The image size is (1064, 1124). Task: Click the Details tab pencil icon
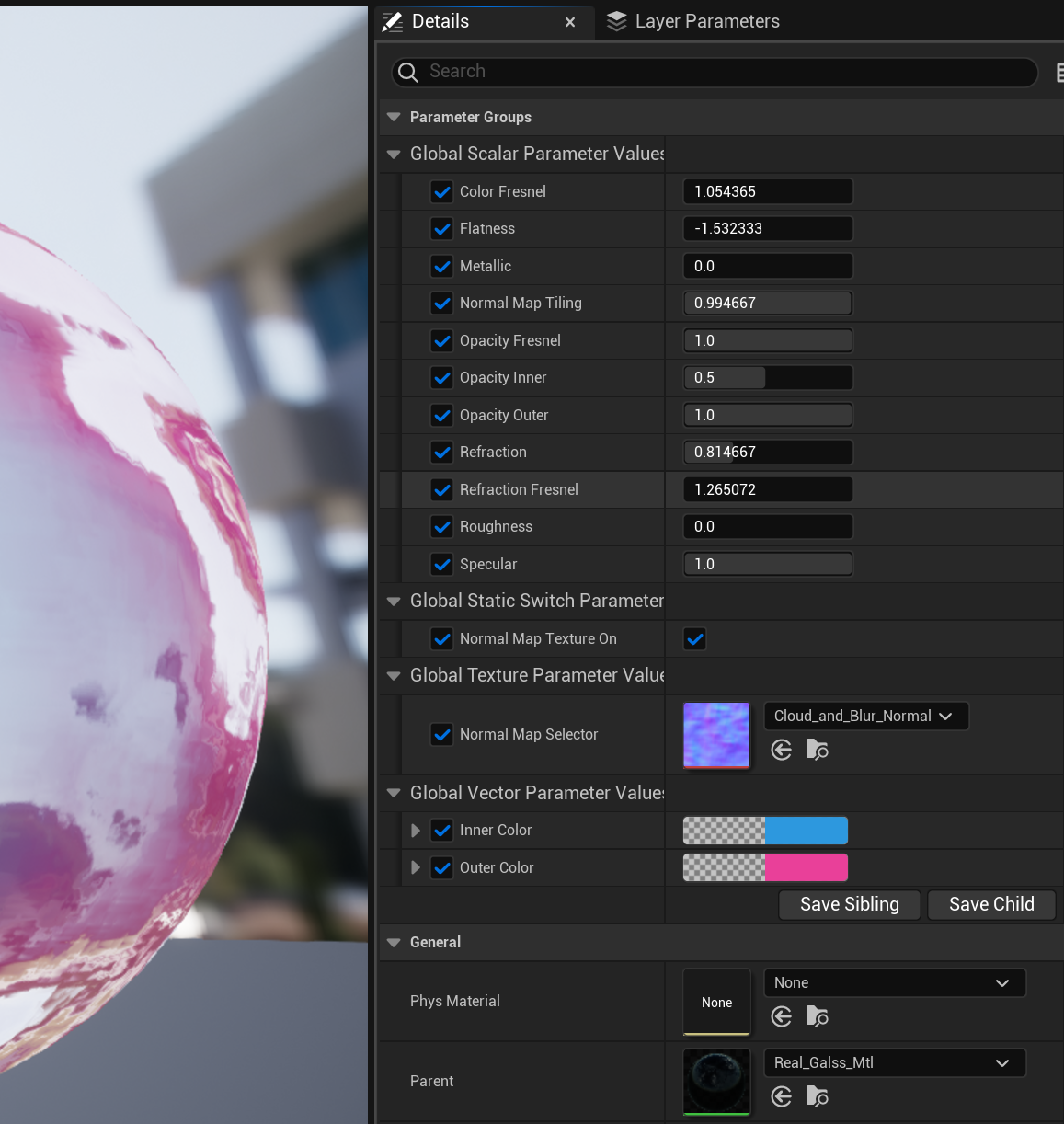393,22
